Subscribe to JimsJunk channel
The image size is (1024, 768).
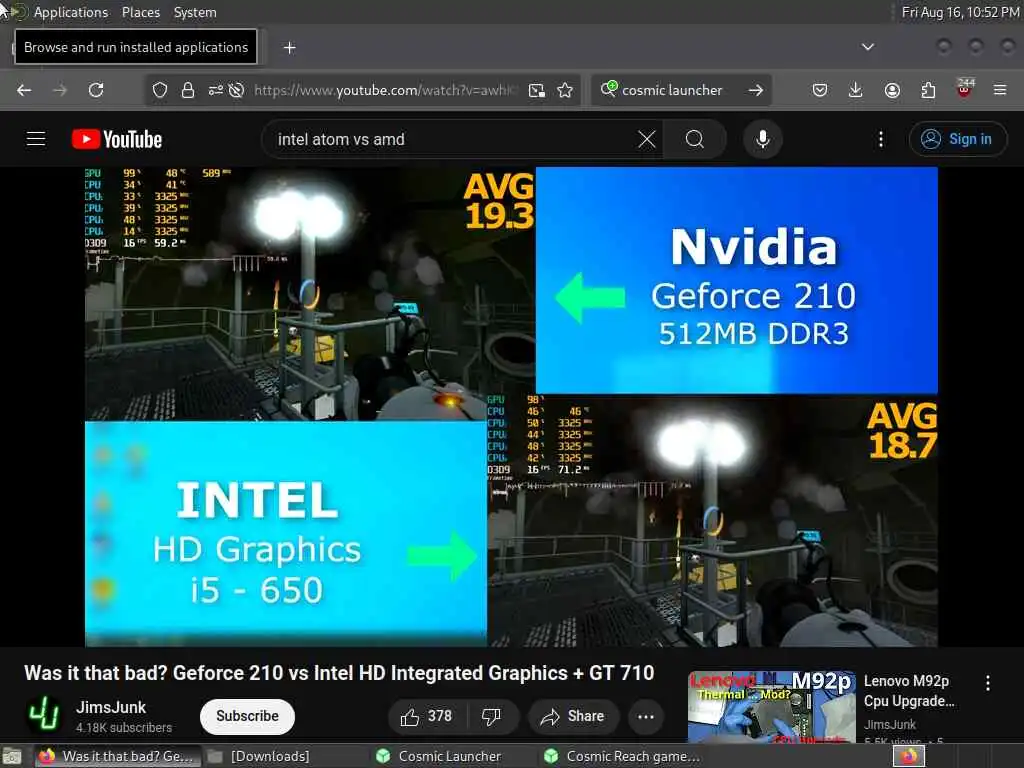(248, 716)
